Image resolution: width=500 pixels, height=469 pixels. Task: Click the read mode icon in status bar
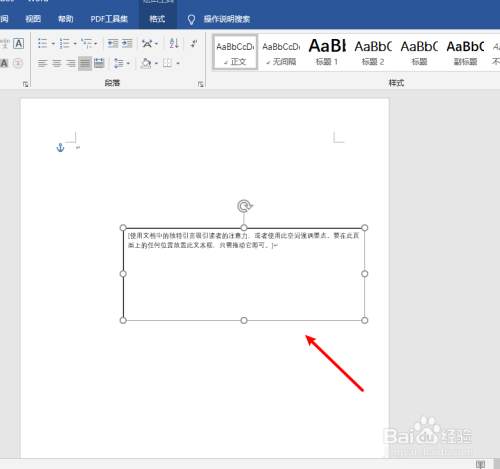coord(480,464)
